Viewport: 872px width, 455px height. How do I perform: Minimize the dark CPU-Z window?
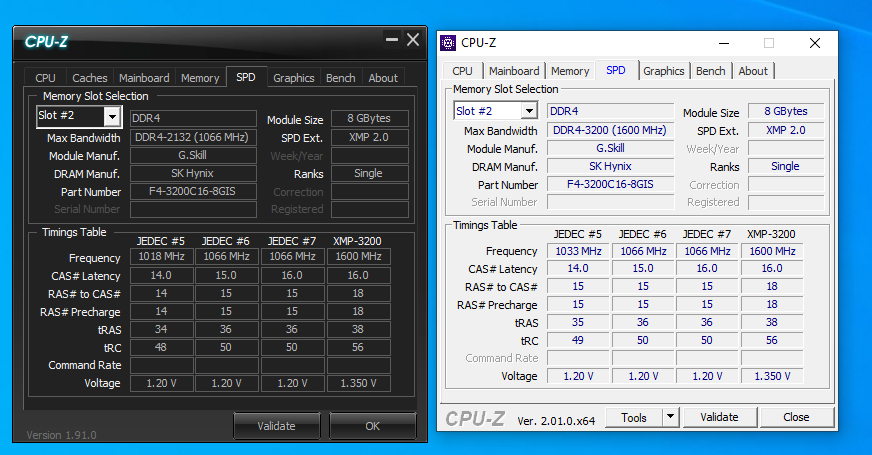(x=392, y=39)
